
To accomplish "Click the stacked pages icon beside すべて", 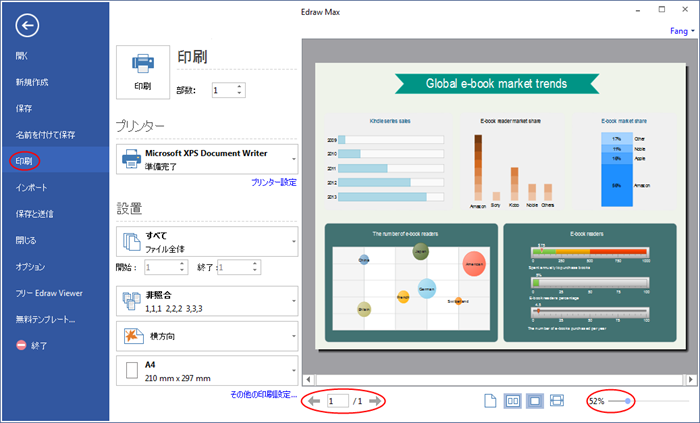I will click(x=132, y=241).
